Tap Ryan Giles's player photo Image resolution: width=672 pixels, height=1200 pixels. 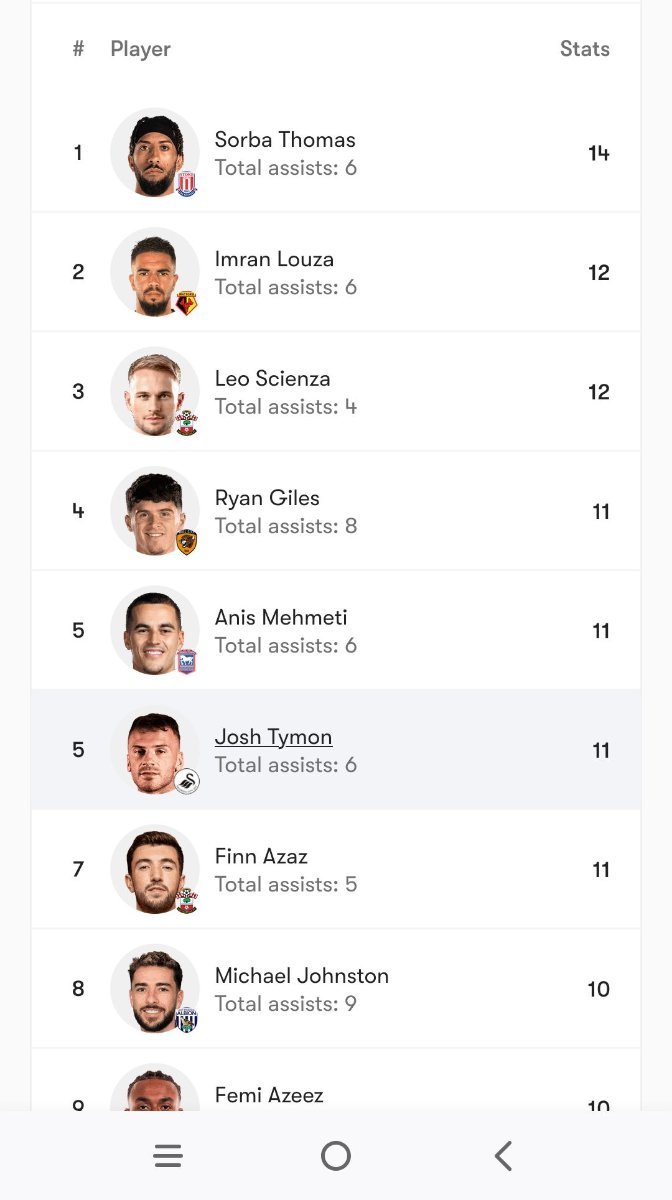click(x=153, y=510)
